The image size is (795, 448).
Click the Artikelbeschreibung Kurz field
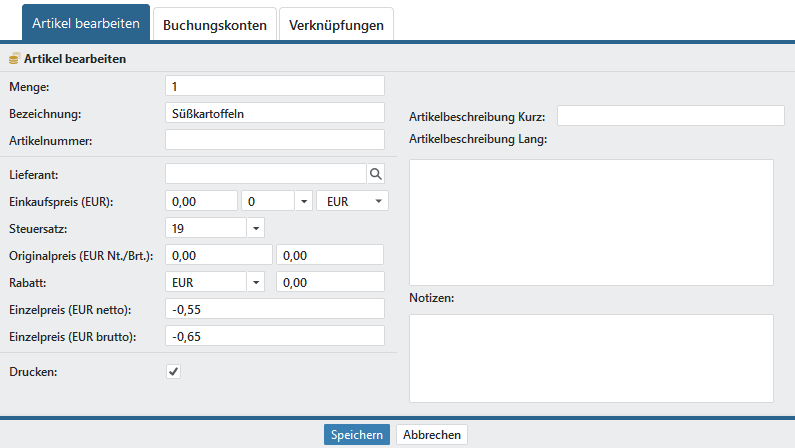(x=670, y=116)
